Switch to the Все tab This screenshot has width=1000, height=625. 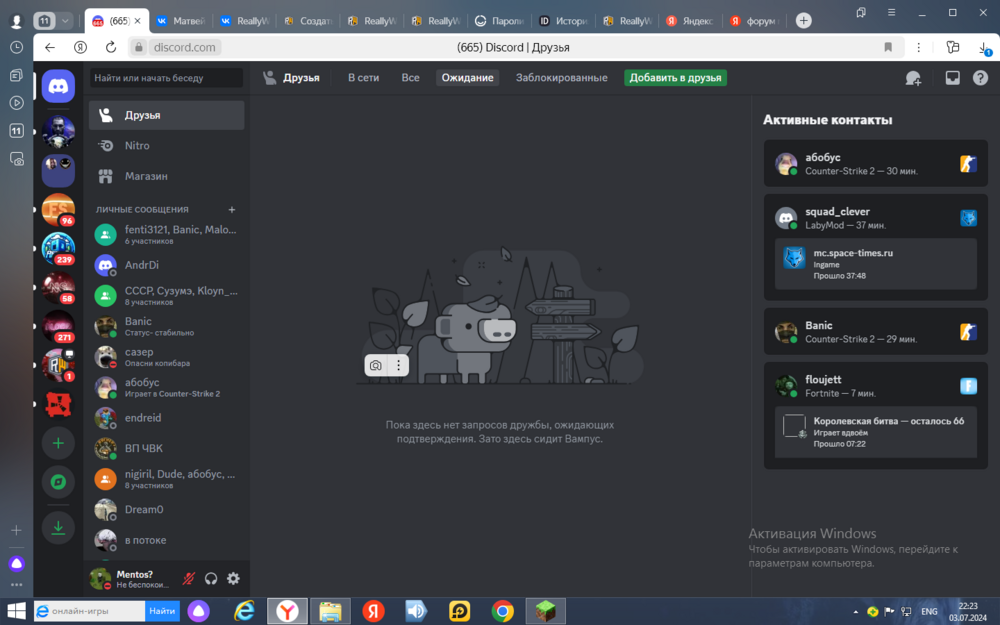[410, 78]
